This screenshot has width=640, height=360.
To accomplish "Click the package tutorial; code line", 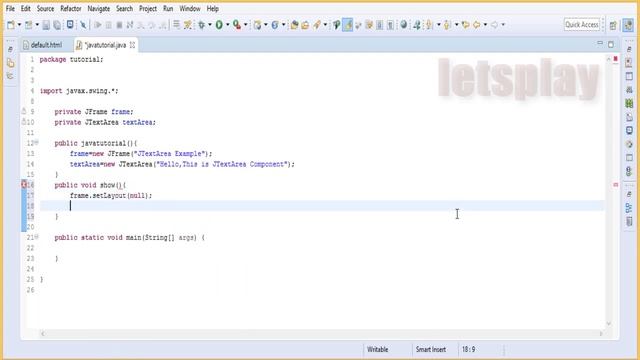I will tap(71, 59).
